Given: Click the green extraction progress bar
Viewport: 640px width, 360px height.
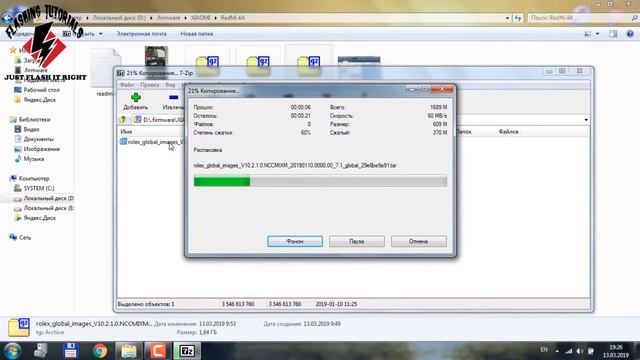Looking at the screenshot, I should 320,181.
